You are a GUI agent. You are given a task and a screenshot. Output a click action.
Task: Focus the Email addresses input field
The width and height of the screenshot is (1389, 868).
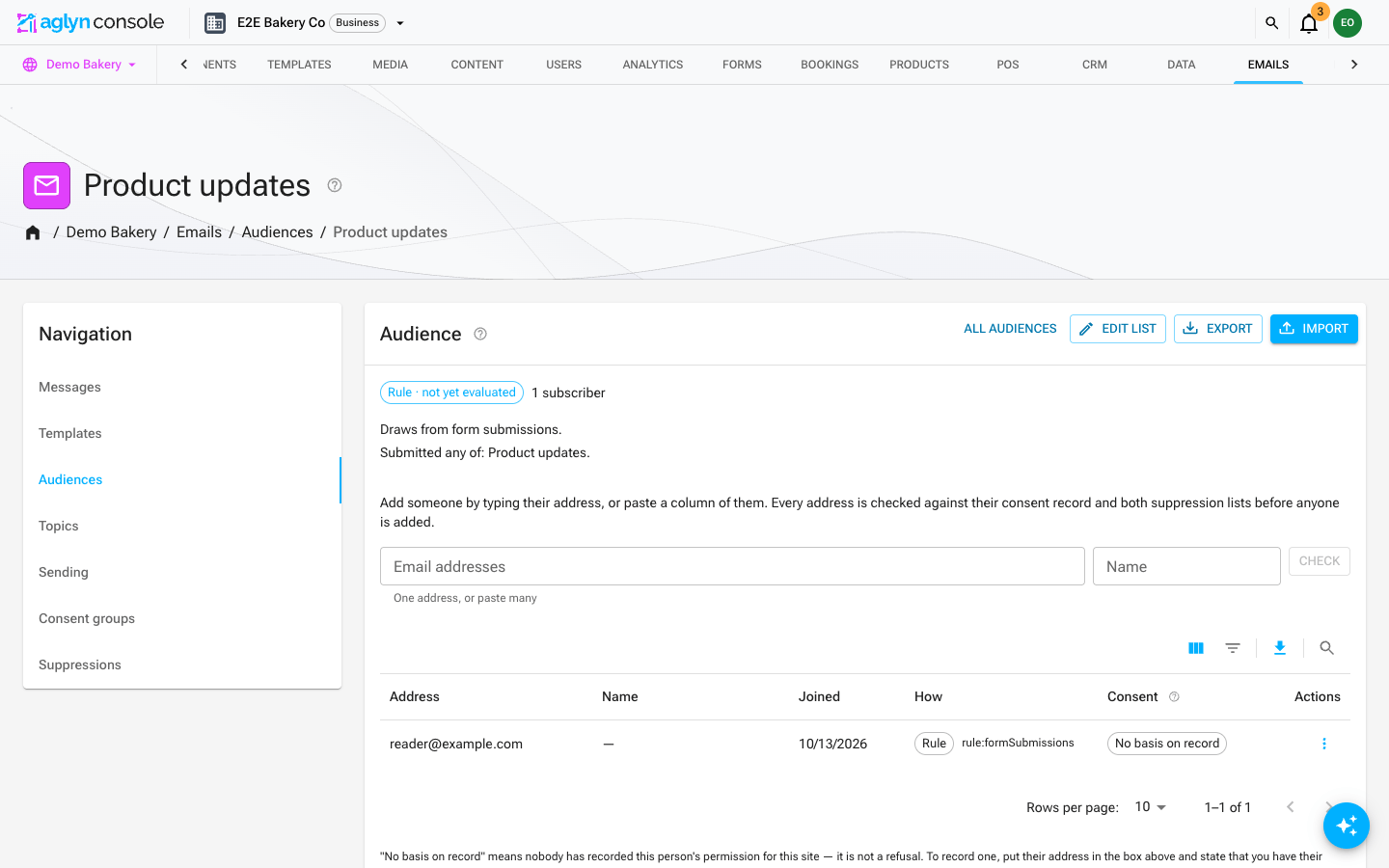tap(732, 566)
